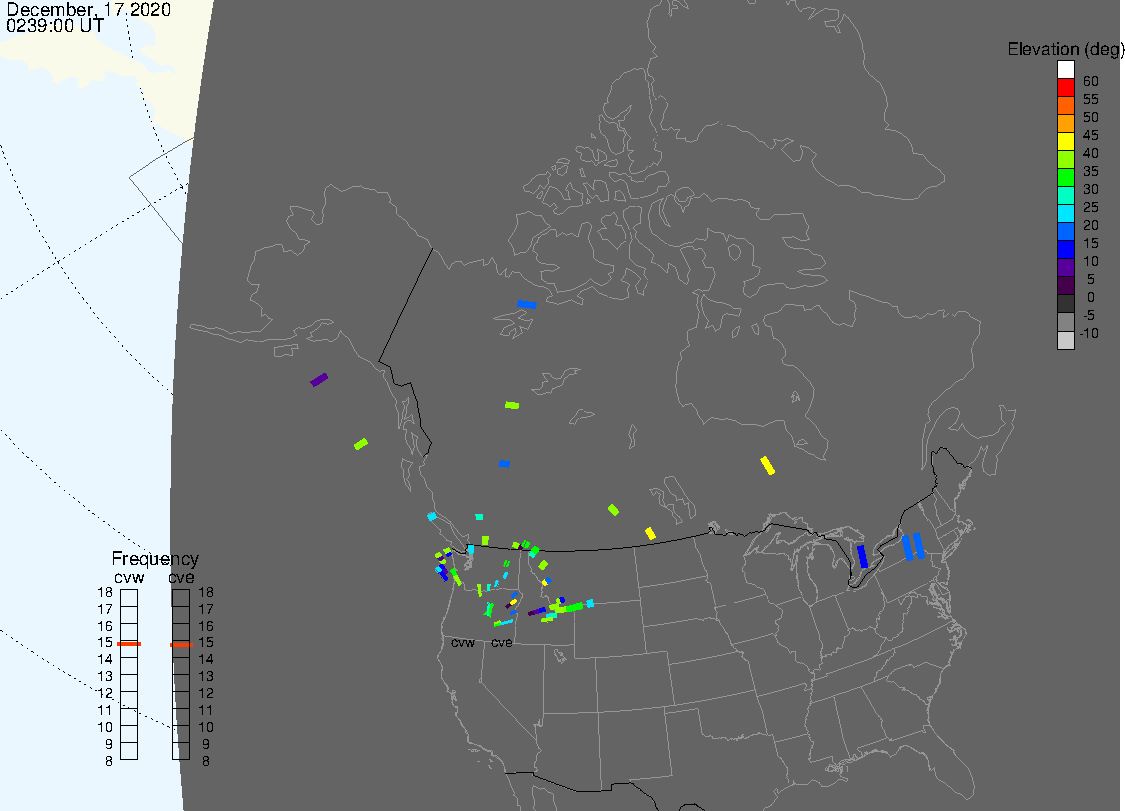Image resolution: width=1125 pixels, height=811 pixels.
Task: Click the '0' elevation legend label
Action: [x=1091, y=297]
